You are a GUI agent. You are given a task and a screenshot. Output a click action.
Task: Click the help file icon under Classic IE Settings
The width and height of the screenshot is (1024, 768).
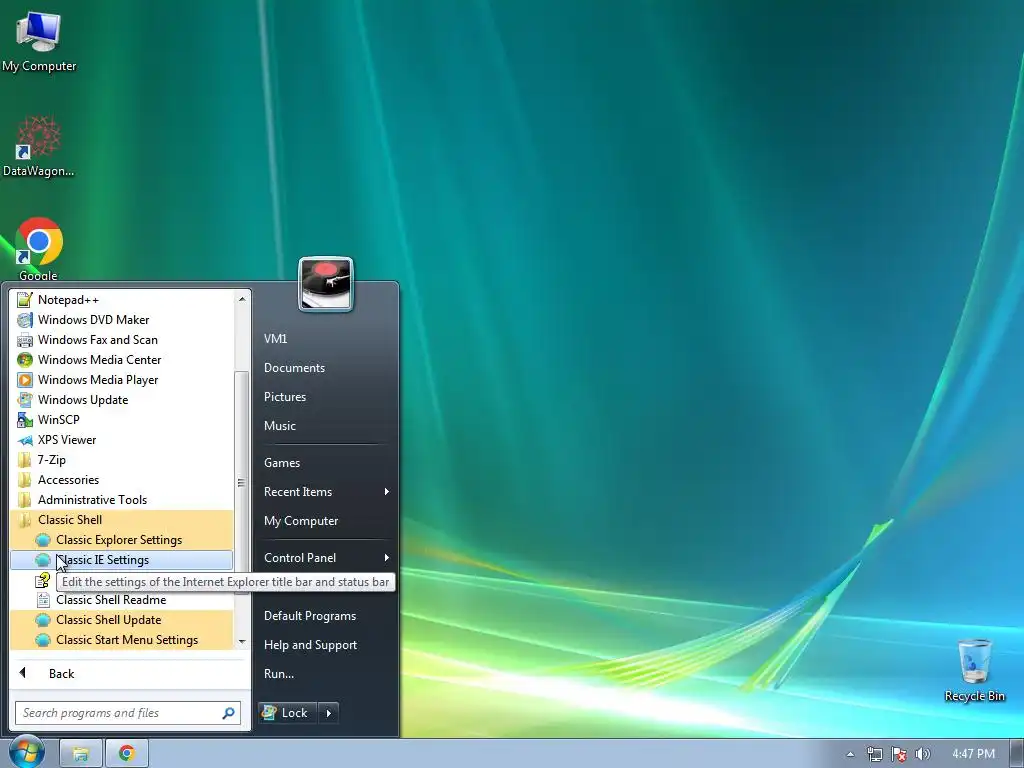pyautogui.click(x=42, y=579)
